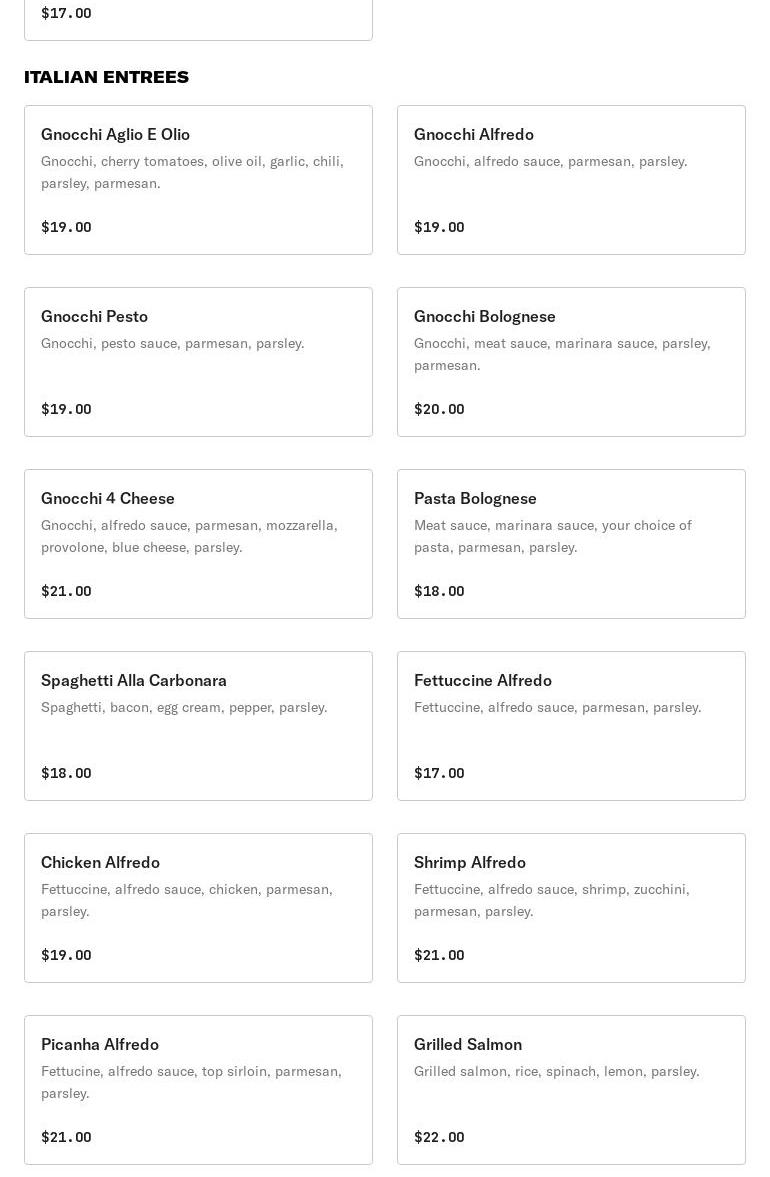Select the Fettuccine Alfredo card
This screenshot has width=770, height=1177.
(571, 726)
